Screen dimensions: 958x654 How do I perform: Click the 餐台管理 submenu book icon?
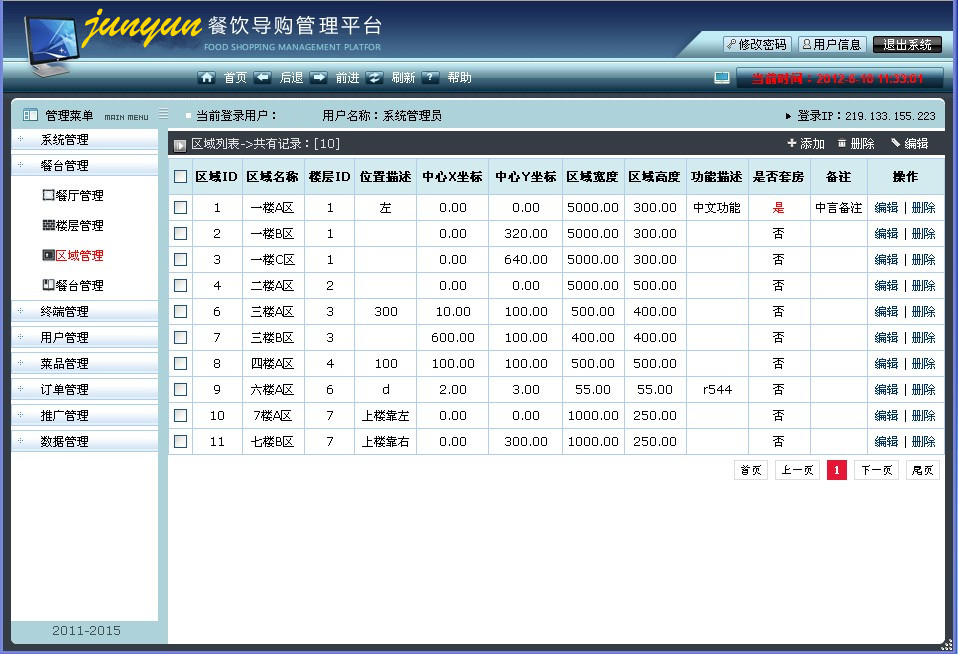click(48, 285)
